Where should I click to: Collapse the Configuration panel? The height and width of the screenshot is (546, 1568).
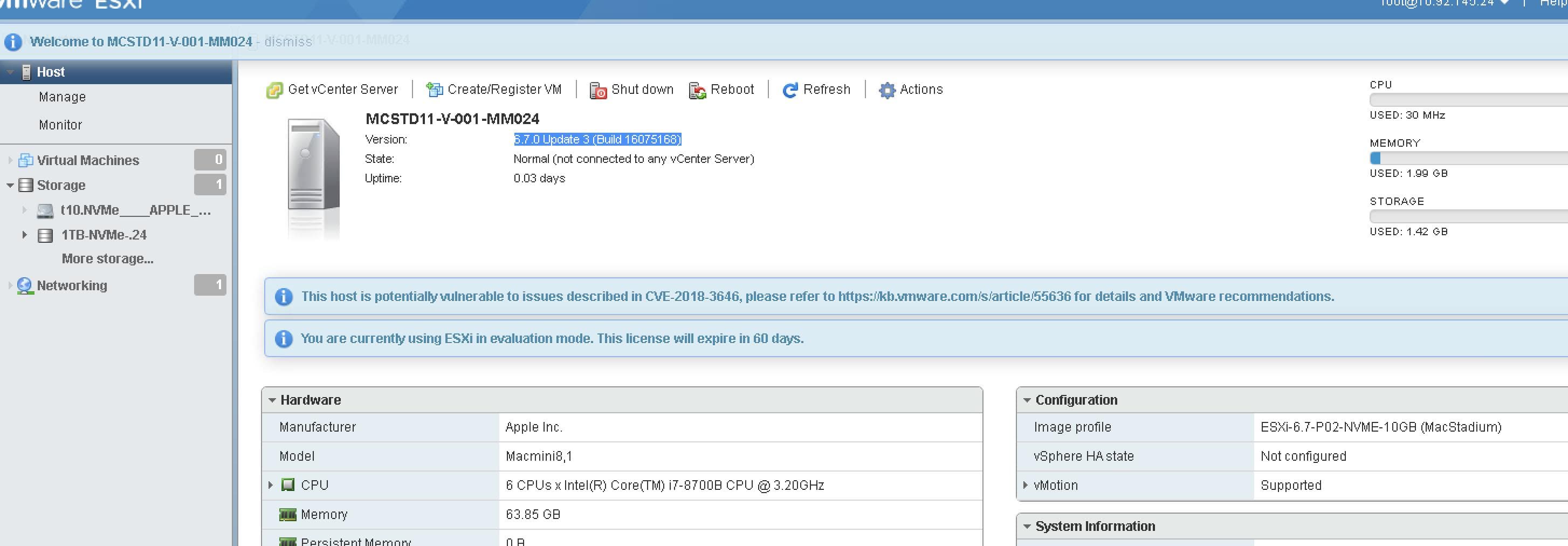click(1028, 400)
